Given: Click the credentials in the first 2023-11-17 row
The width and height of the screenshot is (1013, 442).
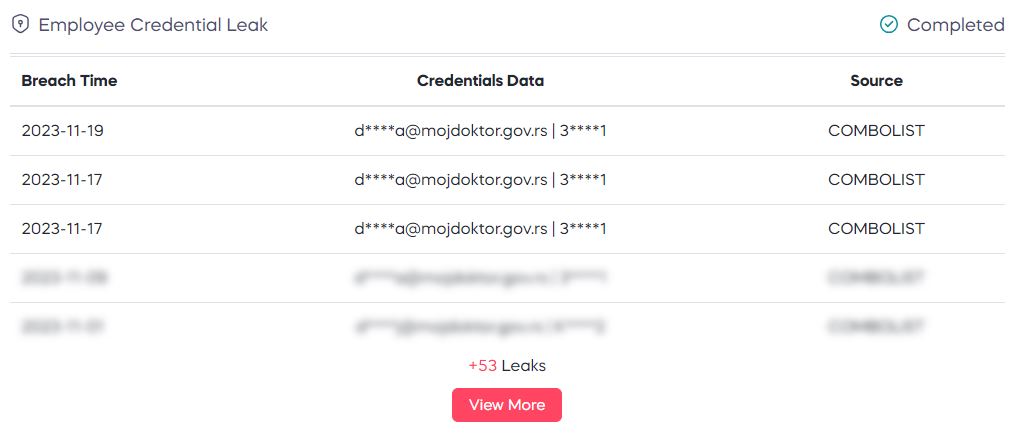Looking at the screenshot, I should point(480,180).
